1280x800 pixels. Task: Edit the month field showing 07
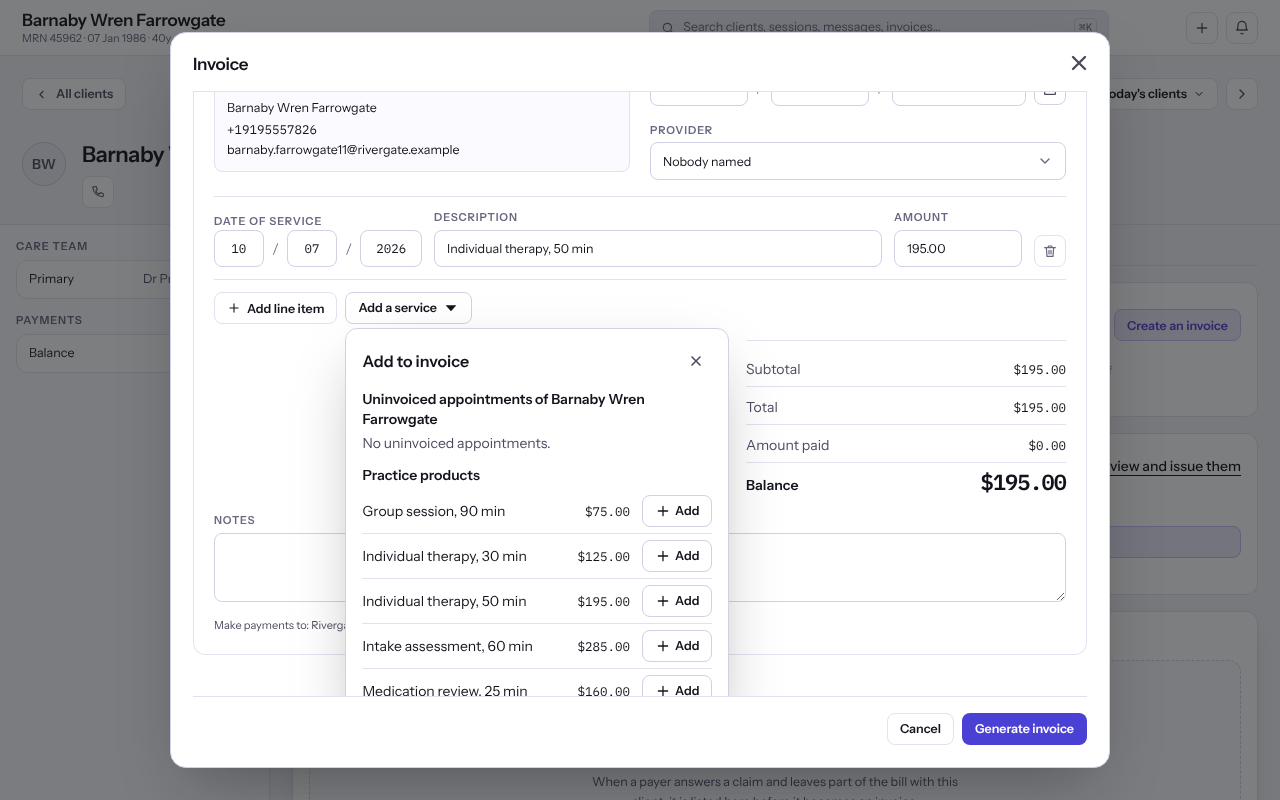[x=312, y=249]
